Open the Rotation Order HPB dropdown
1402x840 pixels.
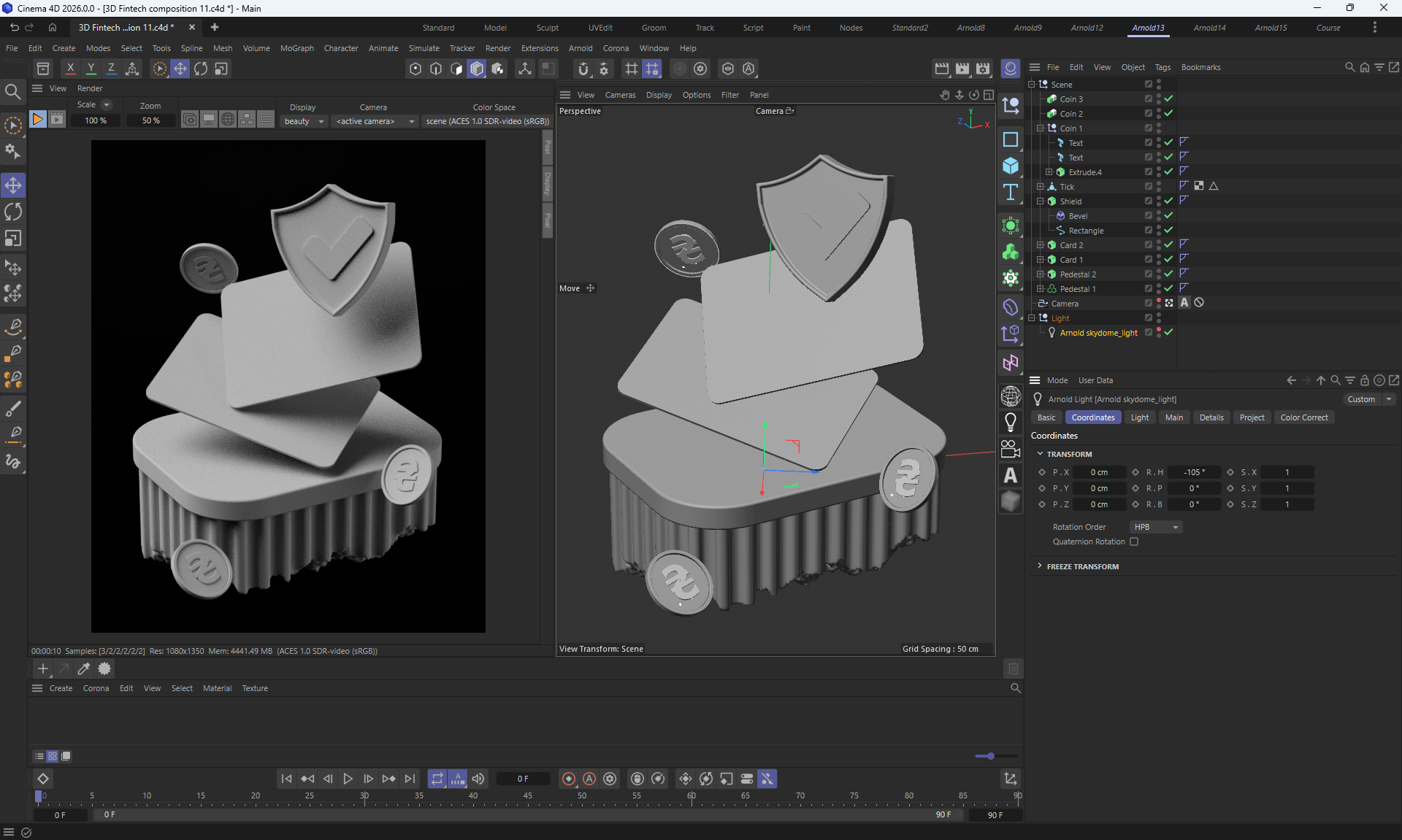(x=1156, y=527)
